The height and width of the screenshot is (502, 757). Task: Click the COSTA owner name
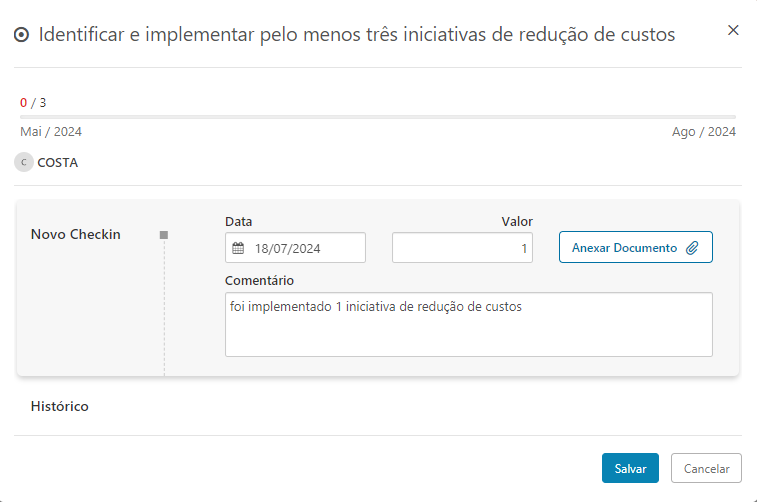coord(57,163)
